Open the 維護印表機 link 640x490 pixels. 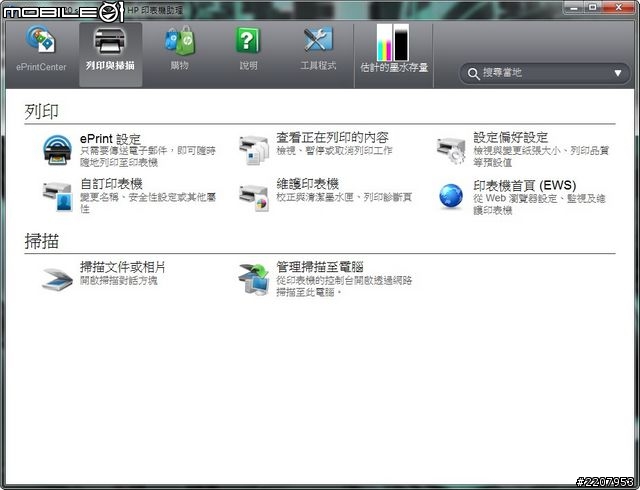[x=307, y=184]
